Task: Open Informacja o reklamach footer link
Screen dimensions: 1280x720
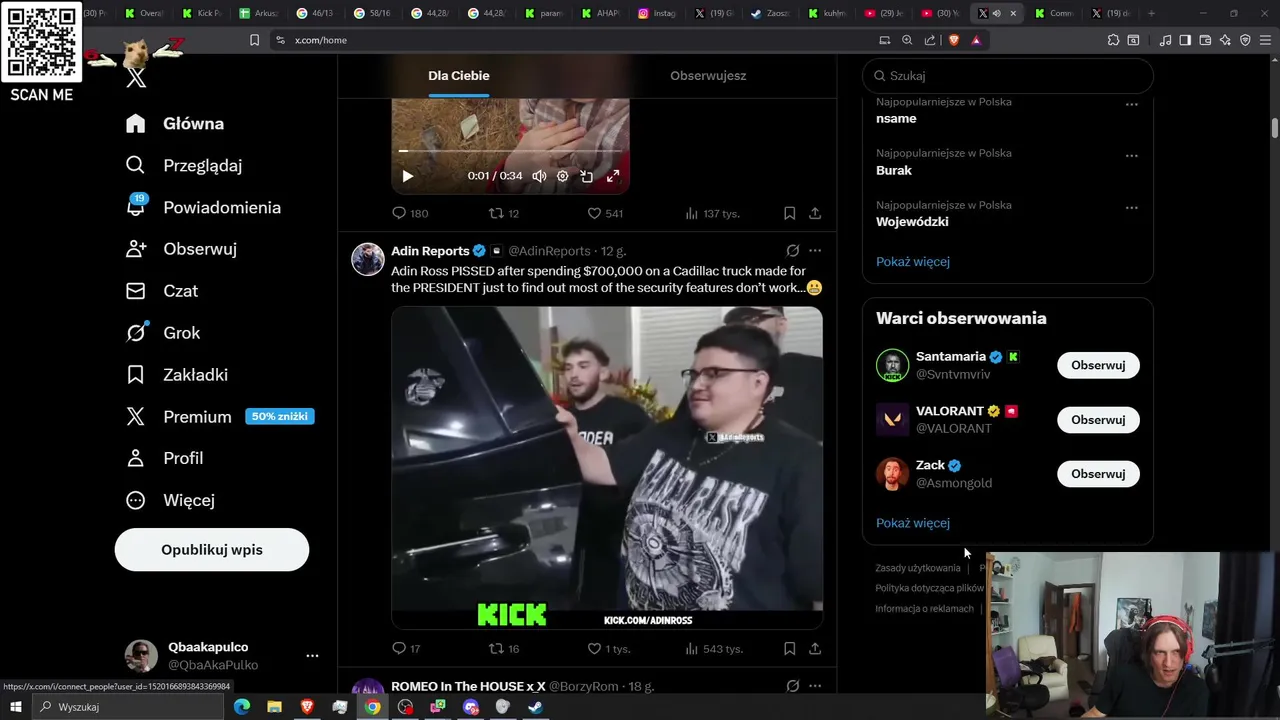Action: point(925,609)
